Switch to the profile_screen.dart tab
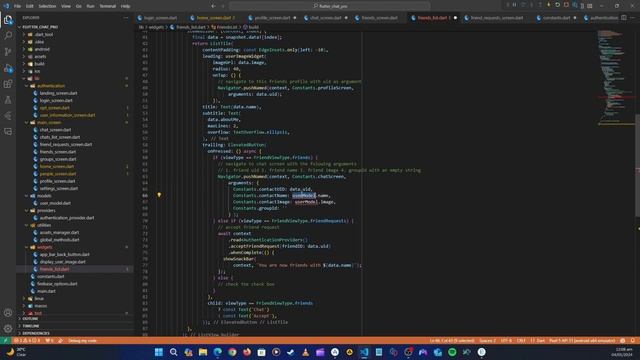This screenshot has height=360, width=640. click(x=272, y=18)
